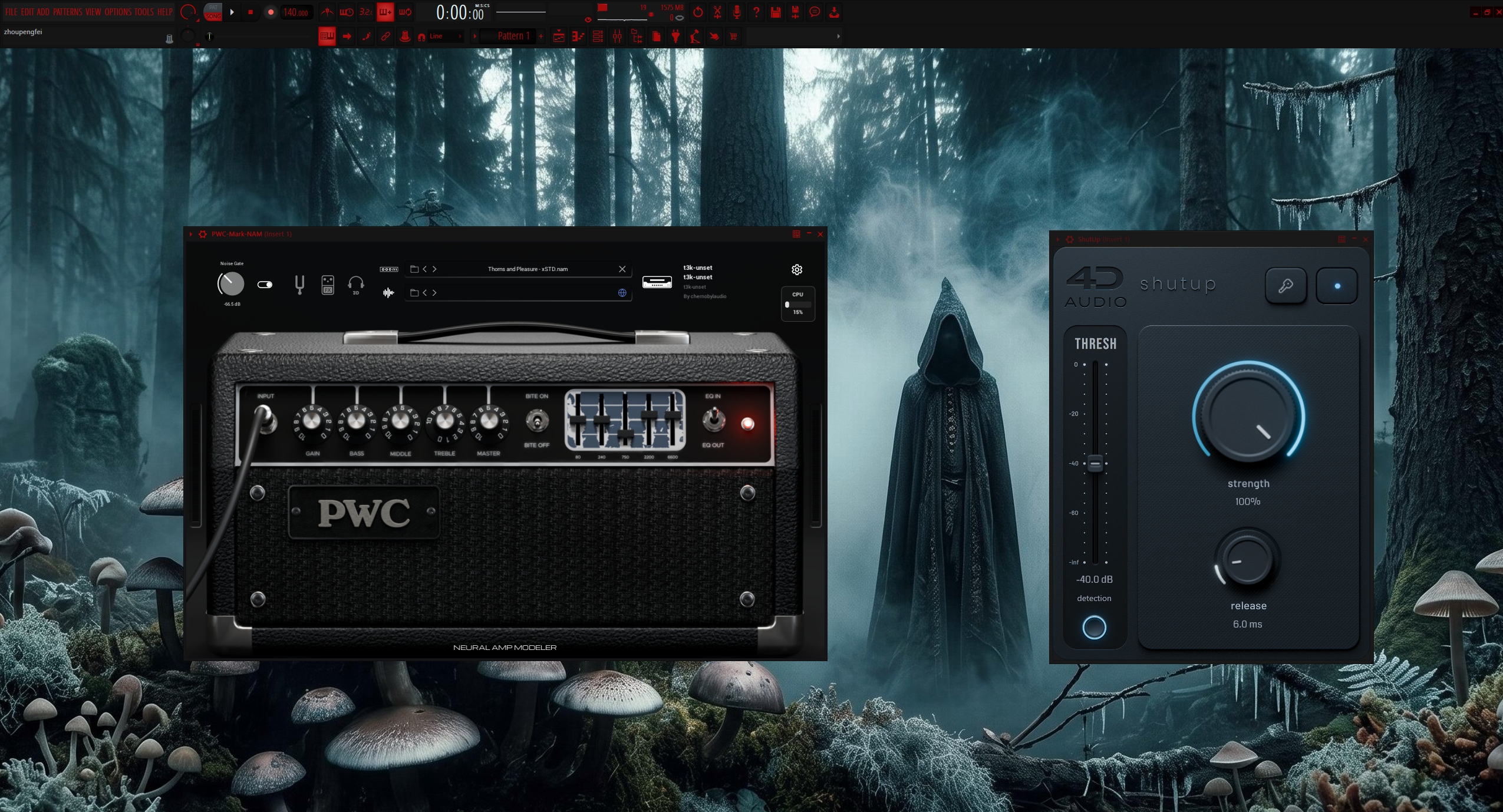Open the PATTERNS menu
The image size is (1503, 812).
tap(67, 12)
